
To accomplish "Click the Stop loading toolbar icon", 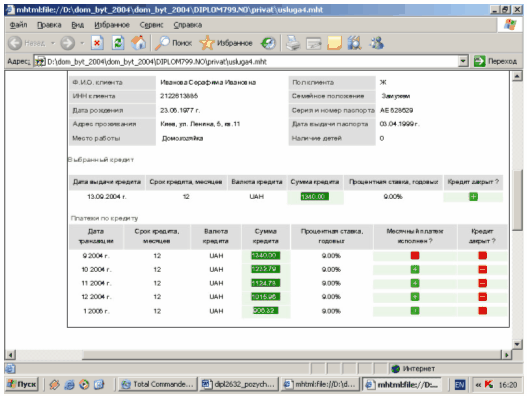I will tap(97, 43).
